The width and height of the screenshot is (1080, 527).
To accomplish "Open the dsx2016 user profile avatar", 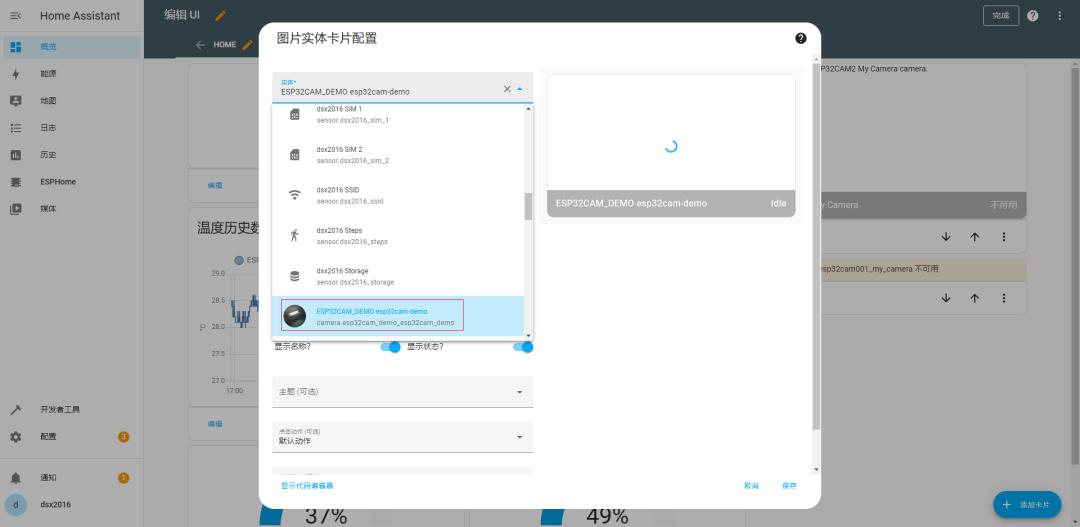I will coord(16,504).
